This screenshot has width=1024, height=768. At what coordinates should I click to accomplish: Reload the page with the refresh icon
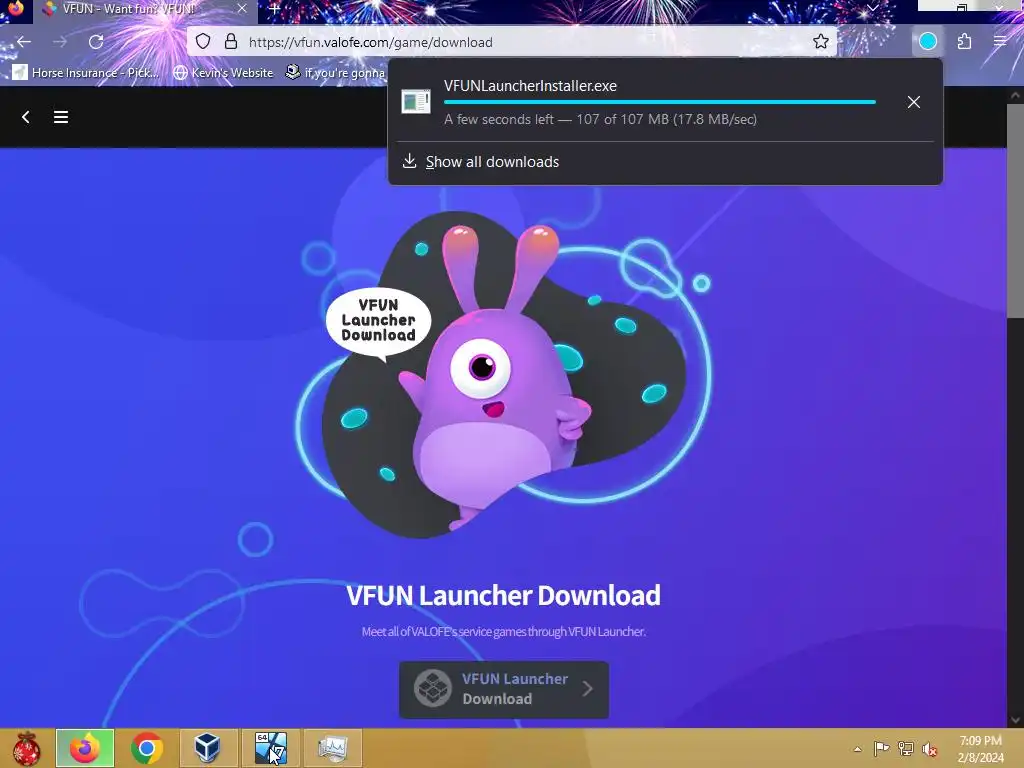coord(96,42)
